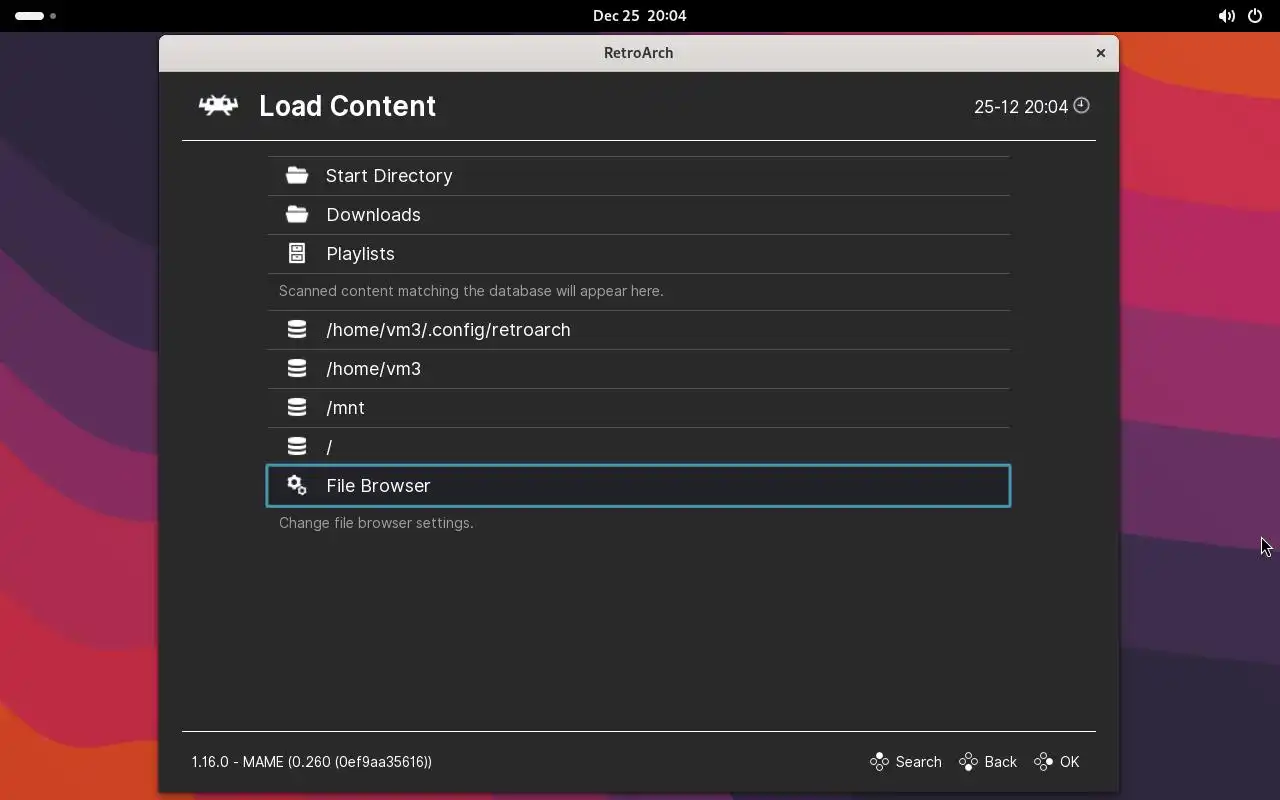Click the disk icon beside the / root entry

coord(297,447)
